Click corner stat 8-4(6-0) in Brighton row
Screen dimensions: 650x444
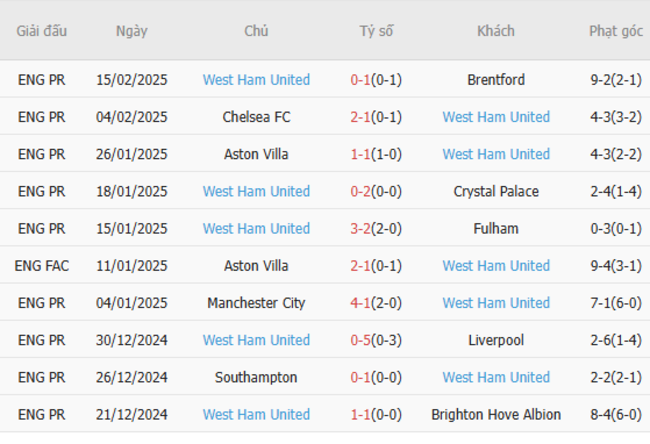point(615,414)
